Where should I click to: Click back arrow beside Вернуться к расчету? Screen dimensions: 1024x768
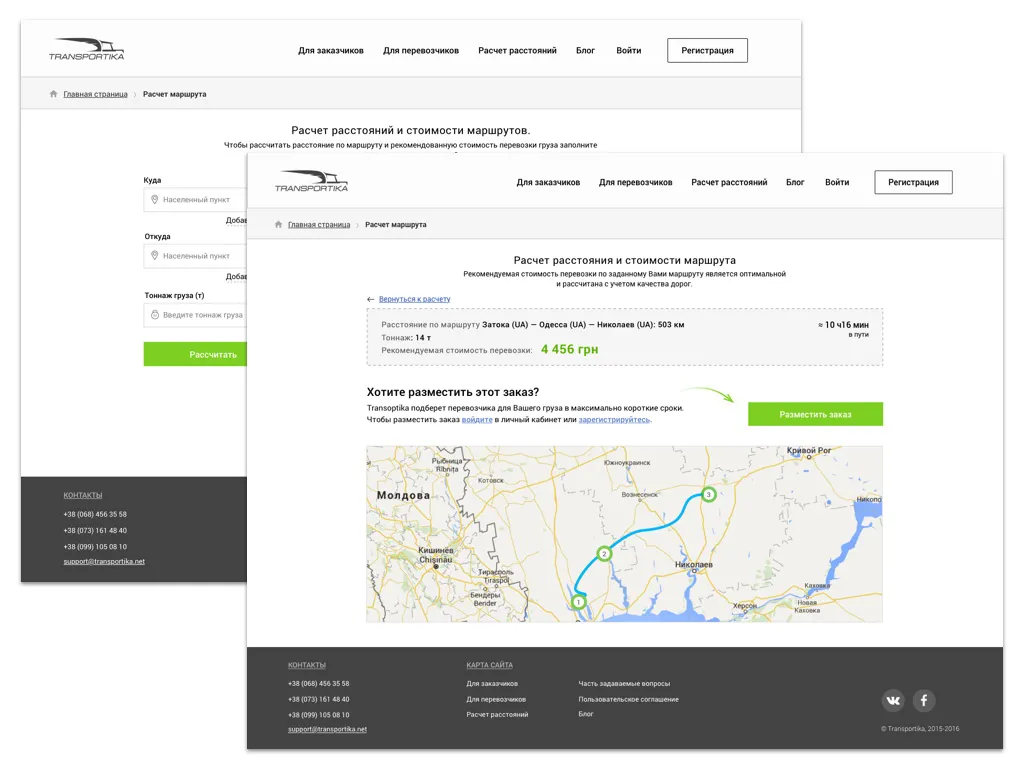click(371, 299)
